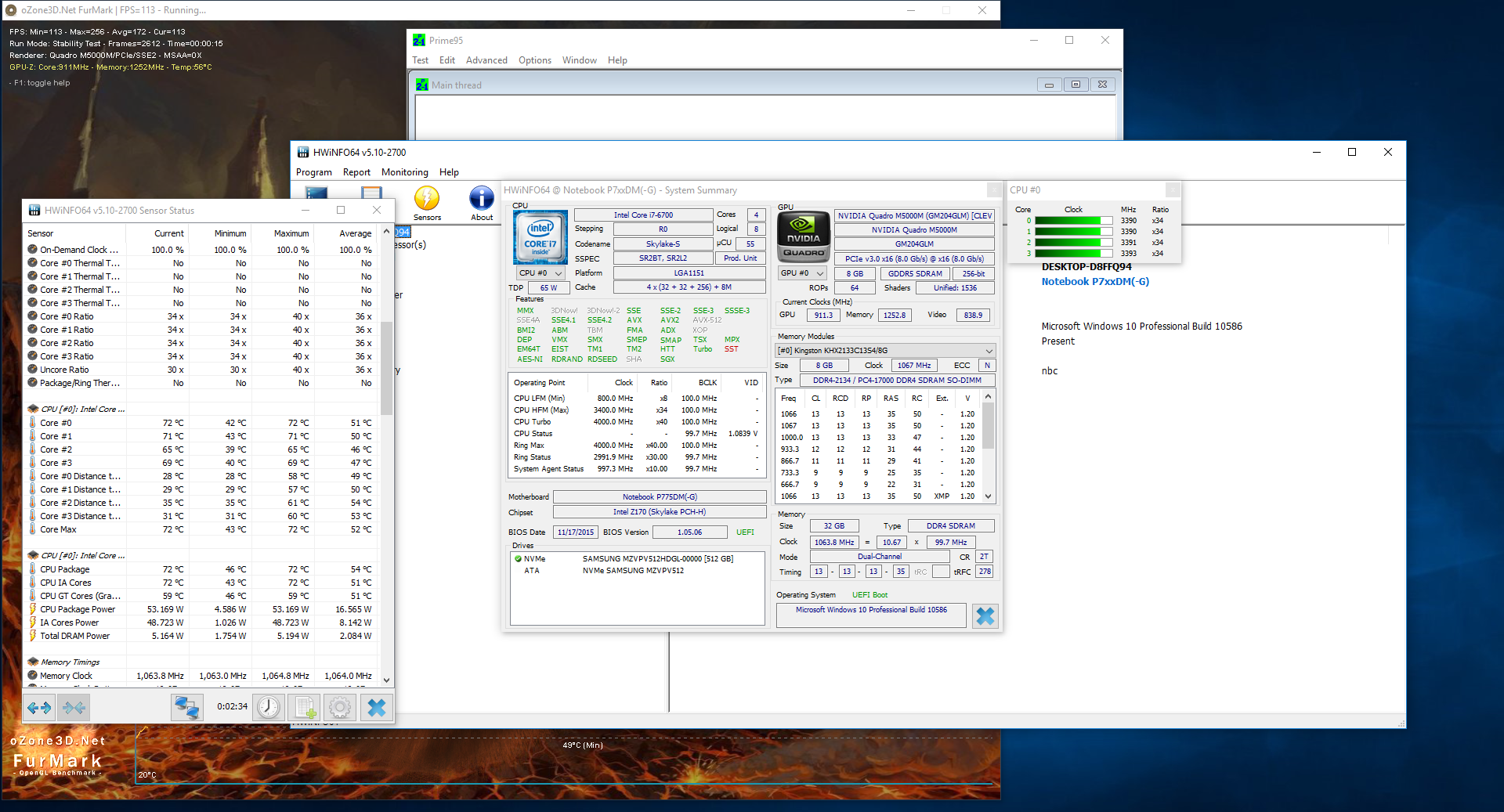
Task: Click the Current column header
Action: [168, 233]
